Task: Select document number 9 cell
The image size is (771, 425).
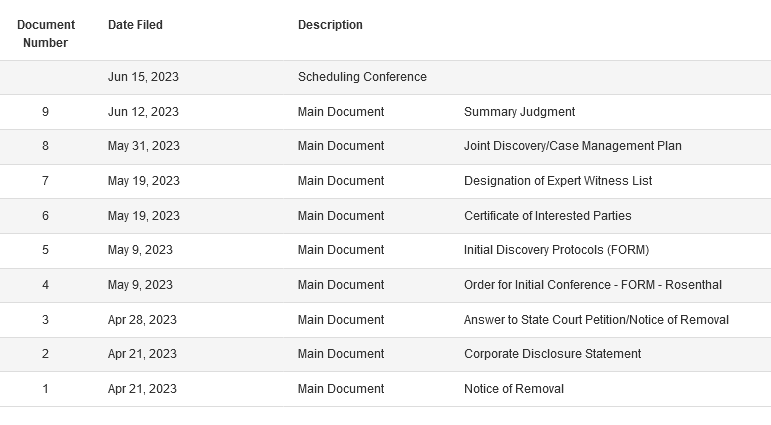Action: (x=45, y=112)
